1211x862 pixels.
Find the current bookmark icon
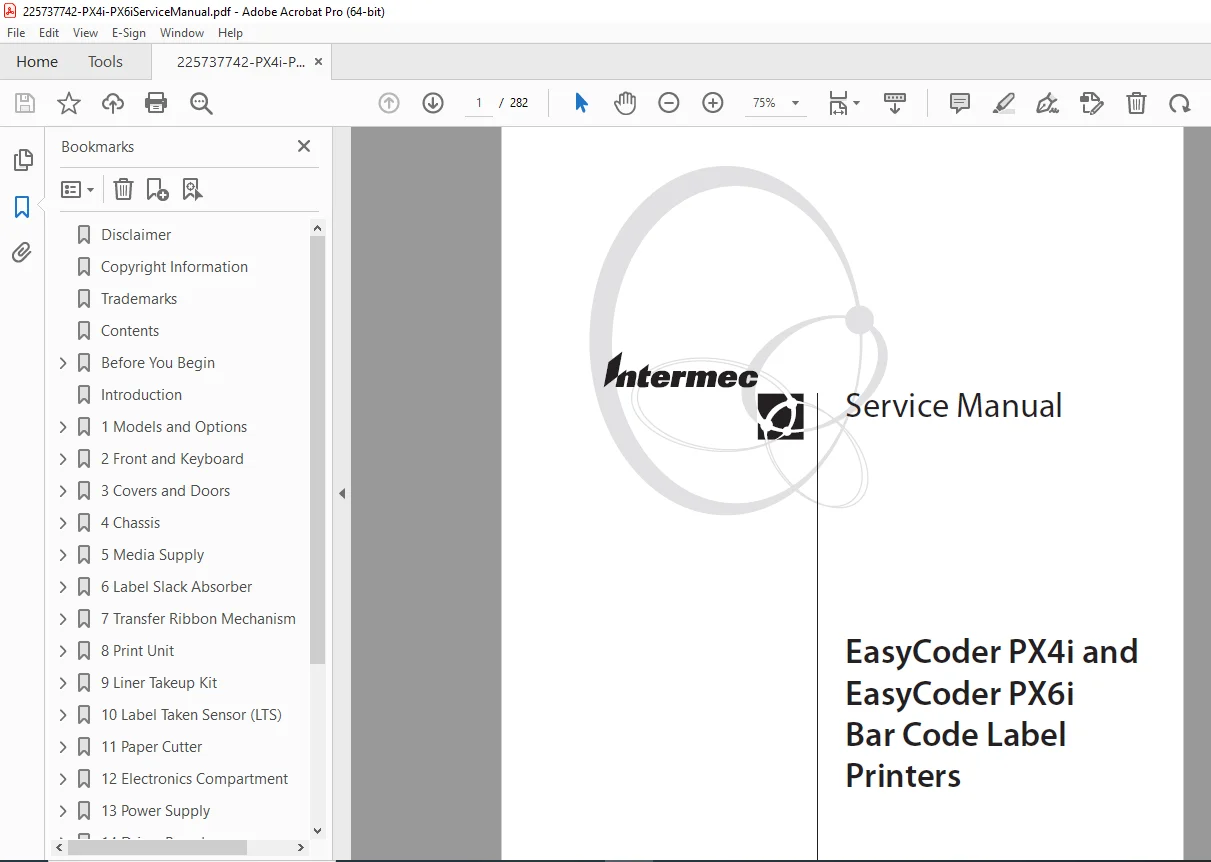coord(192,189)
